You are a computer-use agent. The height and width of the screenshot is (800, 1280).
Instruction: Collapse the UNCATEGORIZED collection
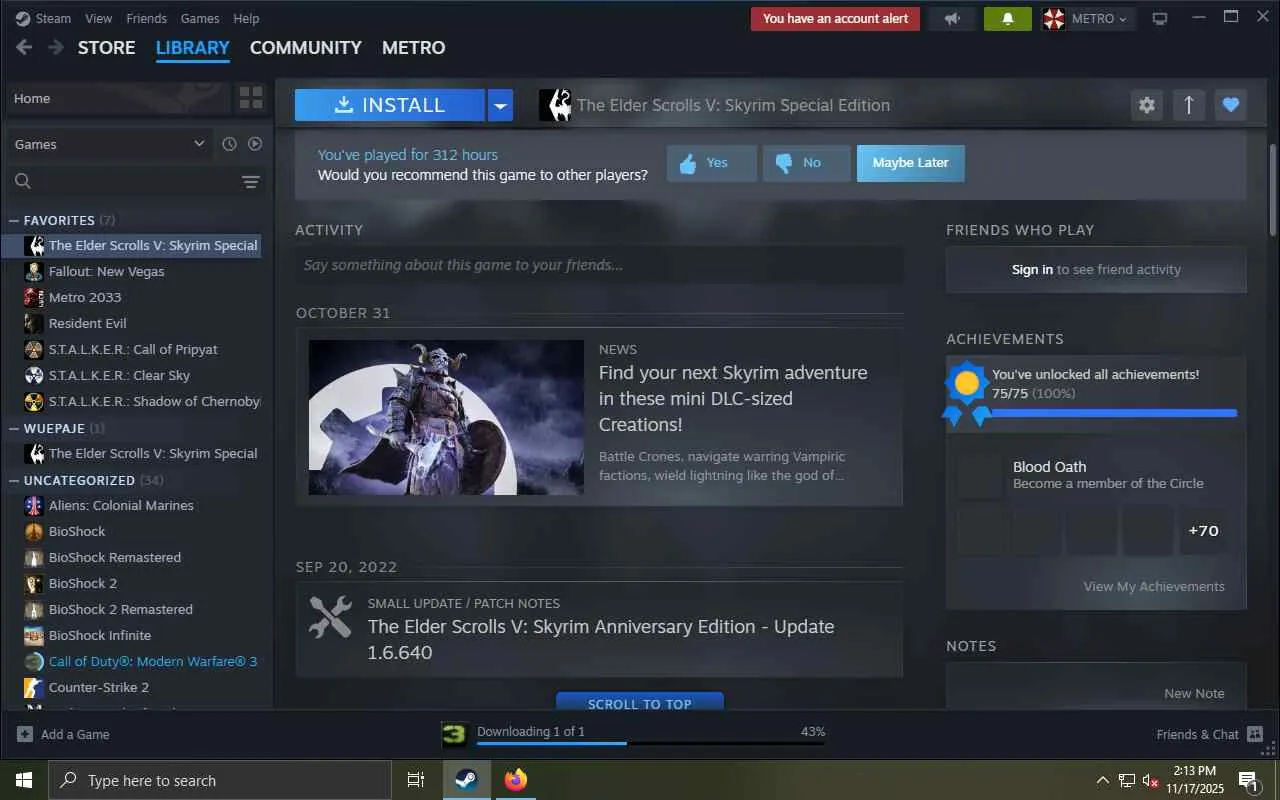14,480
